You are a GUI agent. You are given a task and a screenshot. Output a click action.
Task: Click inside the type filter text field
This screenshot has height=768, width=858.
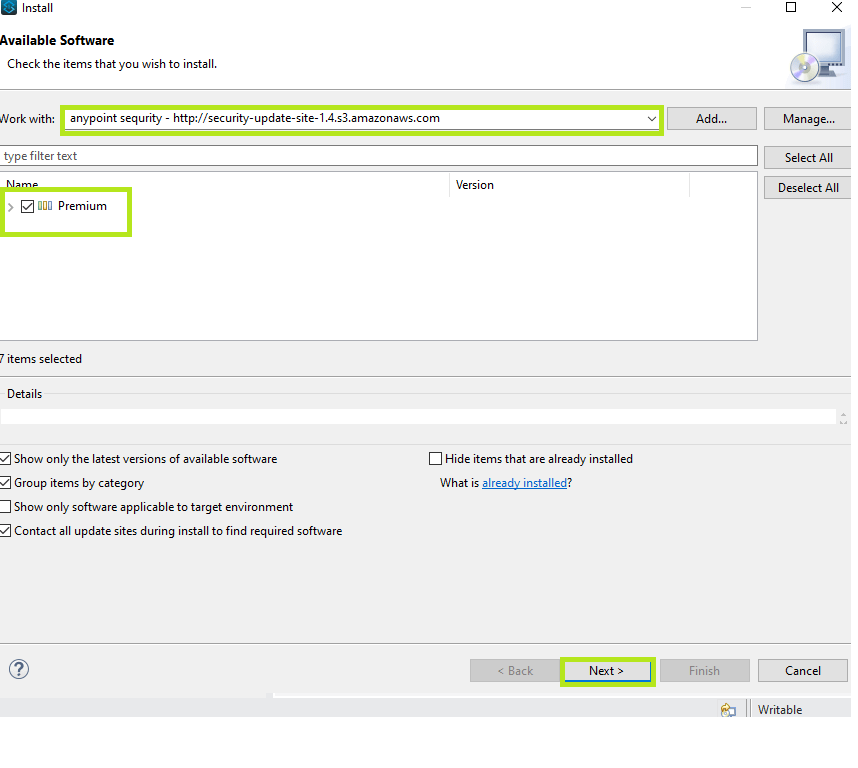coord(200,155)
